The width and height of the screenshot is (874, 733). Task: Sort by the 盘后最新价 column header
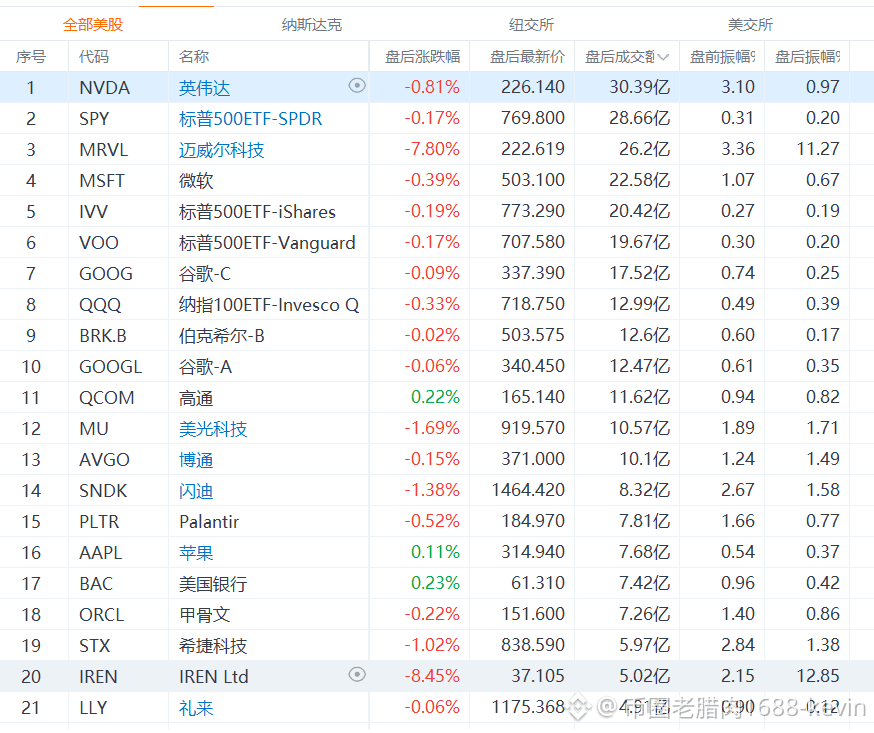527,56
